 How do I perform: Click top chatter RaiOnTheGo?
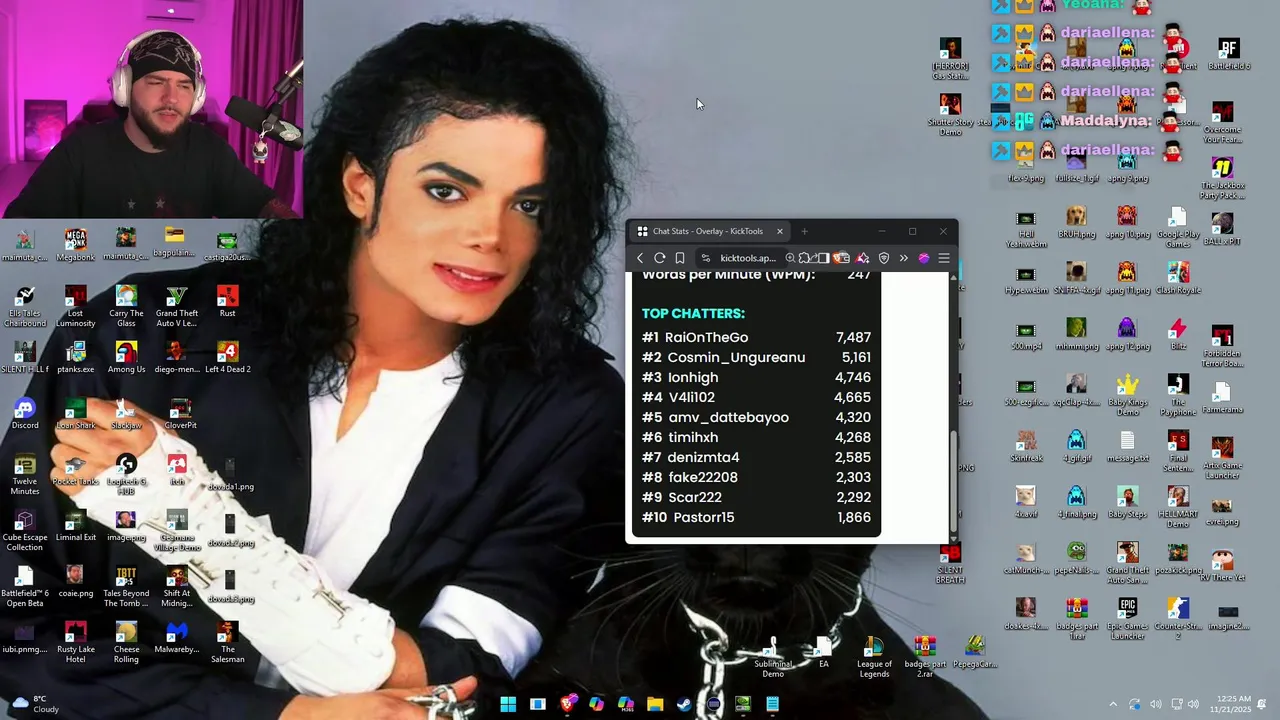[x=706, y=337]
